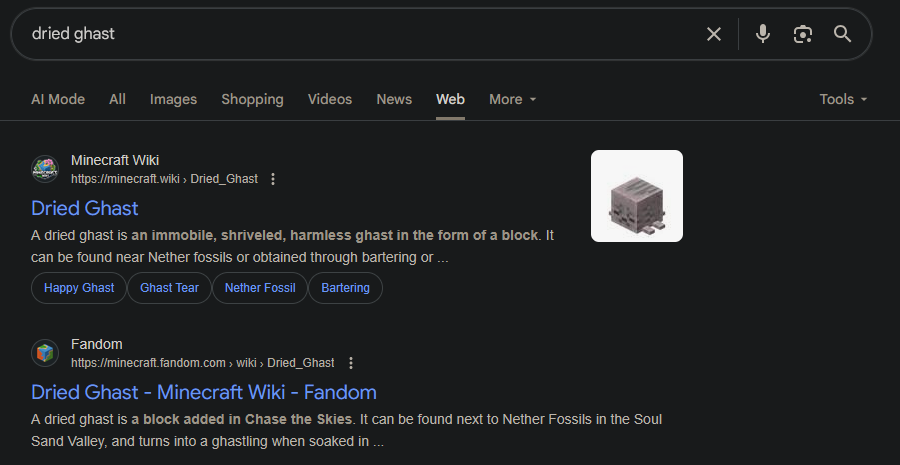Start voice search with microphone icon
Image resolution: width=900 pixels, height=465 pixels.
click(x=763, y=34)
